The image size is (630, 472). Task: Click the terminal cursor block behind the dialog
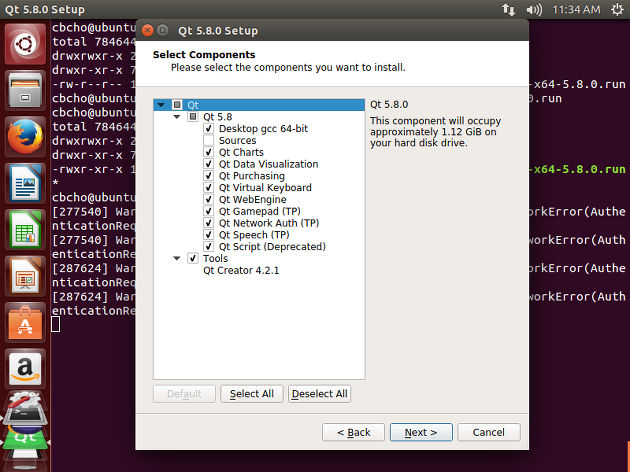56,324
